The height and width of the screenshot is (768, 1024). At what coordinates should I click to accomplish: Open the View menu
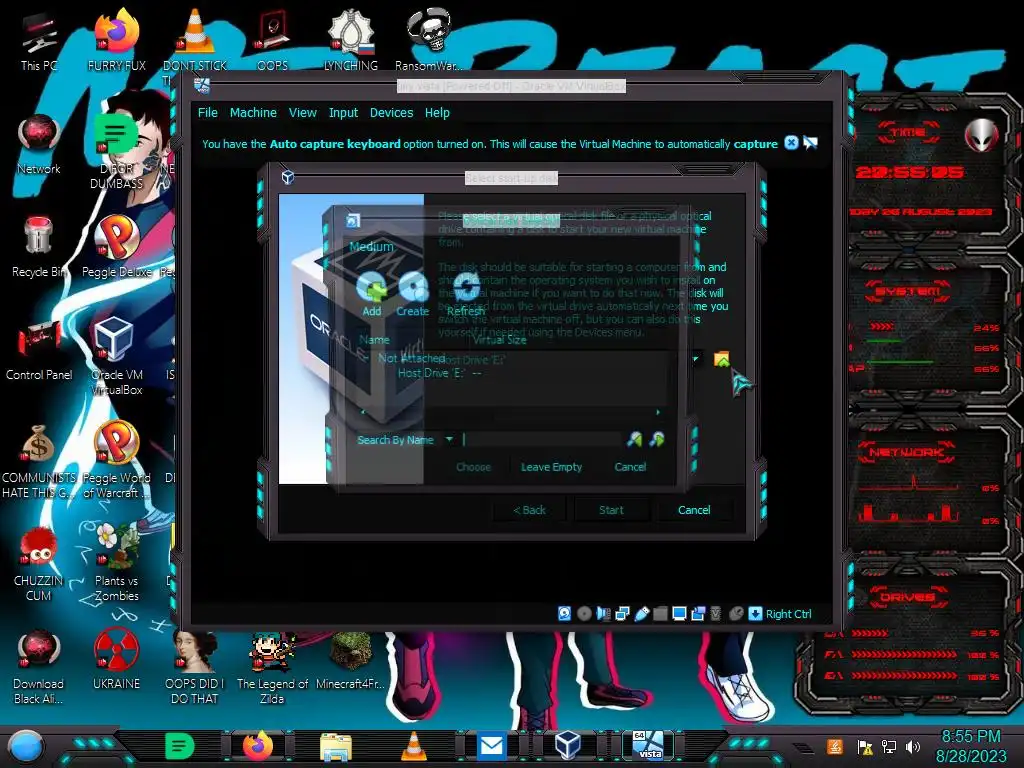[302, 112]
